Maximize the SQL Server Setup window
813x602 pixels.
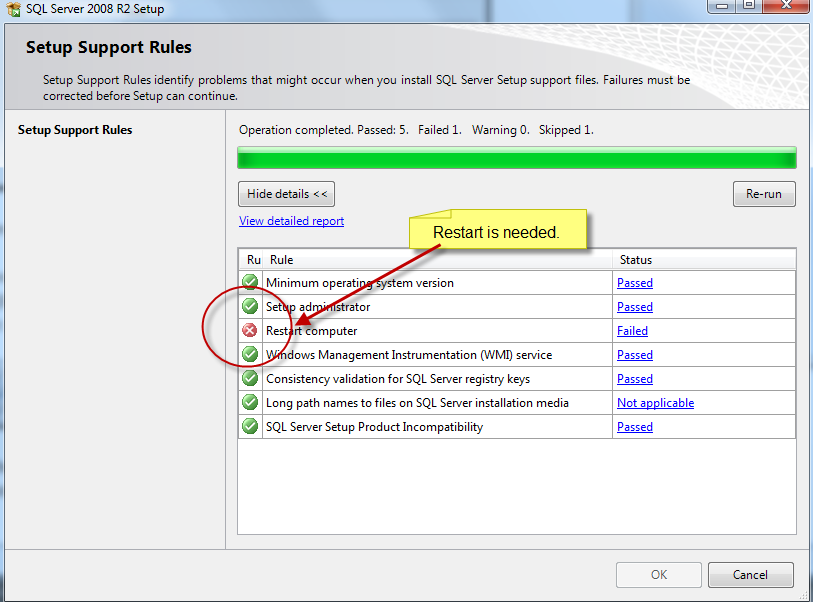[749, 5]
